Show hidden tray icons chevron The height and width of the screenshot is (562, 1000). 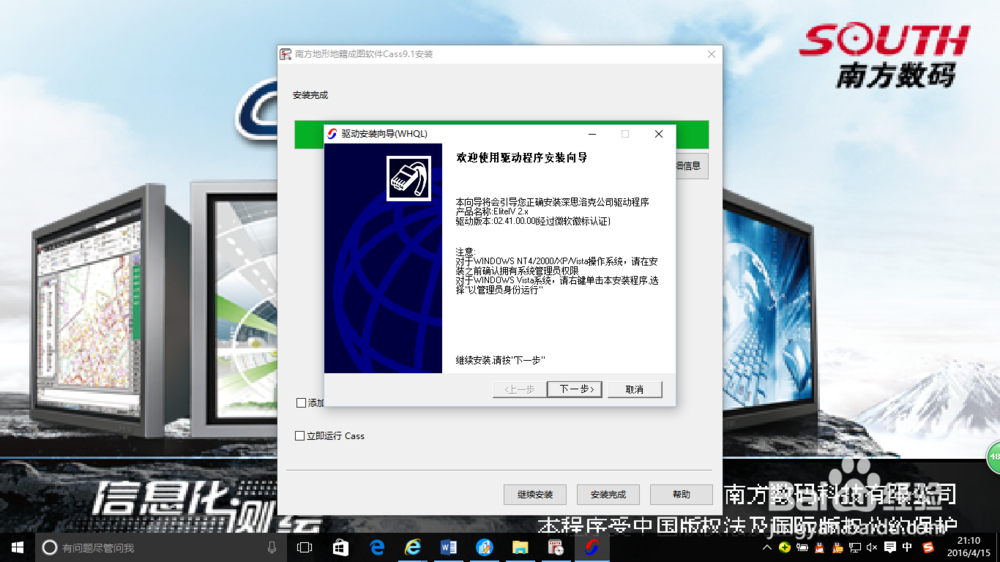767,547
